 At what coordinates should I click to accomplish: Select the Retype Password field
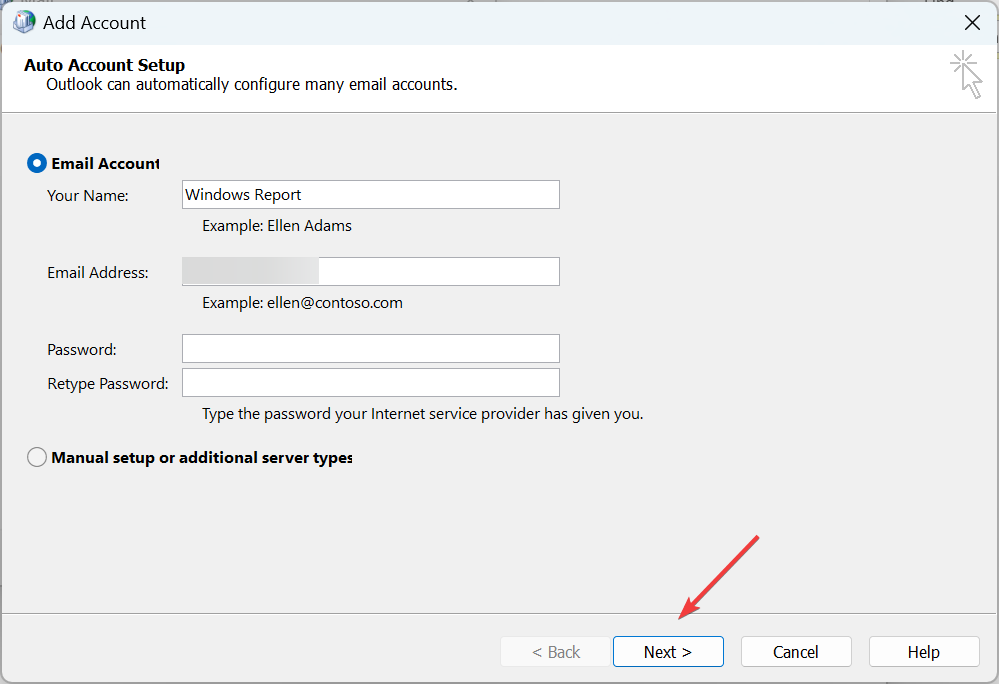click(371, 382)
